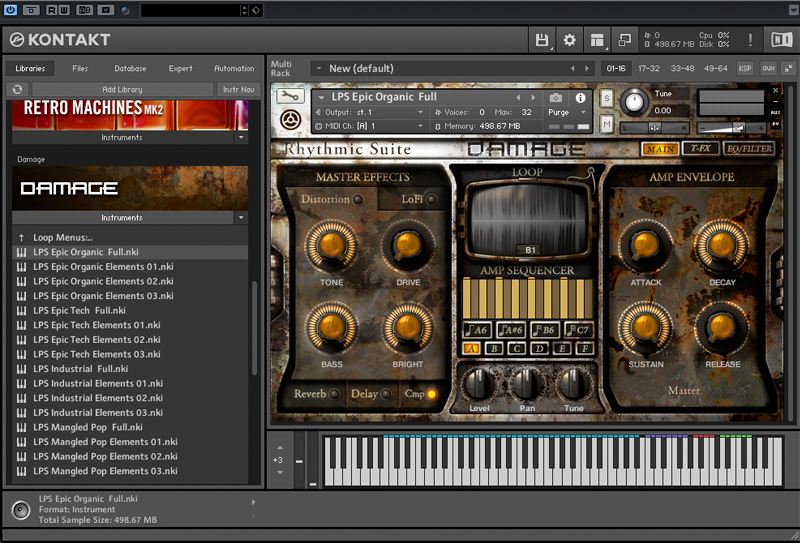
Task: Open host preset selector dropdown
Action: (x=244, y=10)
